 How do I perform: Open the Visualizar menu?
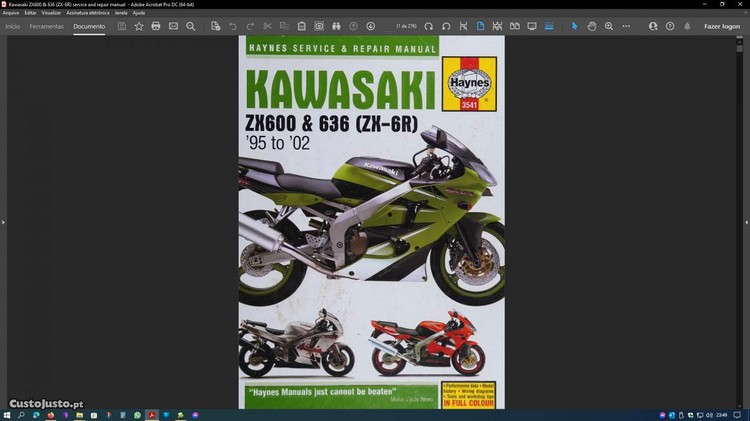pos(51,12)
